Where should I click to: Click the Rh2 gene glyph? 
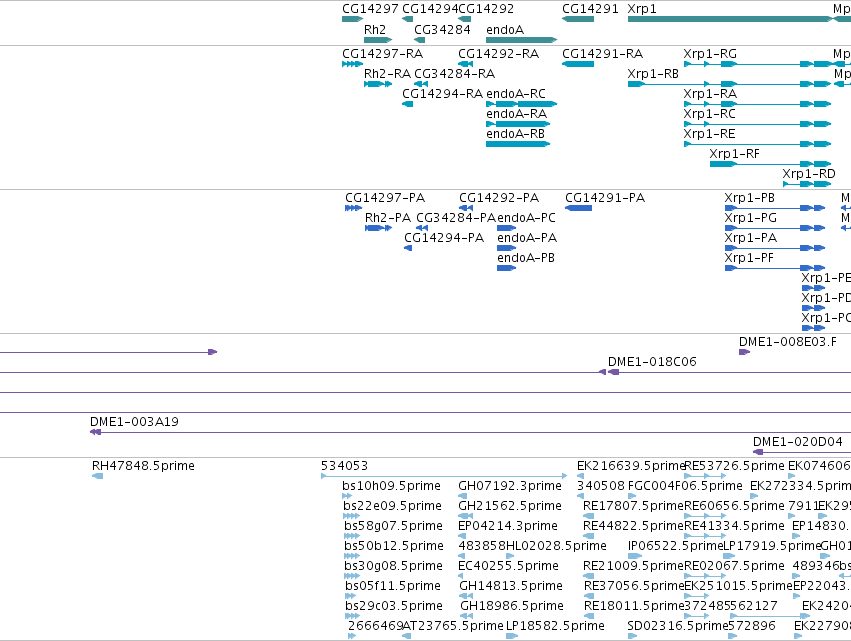pos(378,40)
